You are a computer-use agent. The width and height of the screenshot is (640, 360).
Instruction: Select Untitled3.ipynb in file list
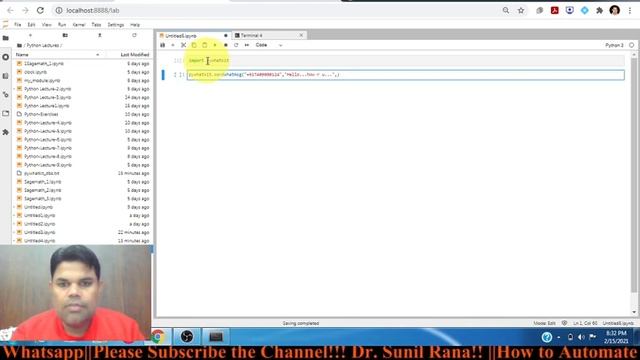point(40,232)
